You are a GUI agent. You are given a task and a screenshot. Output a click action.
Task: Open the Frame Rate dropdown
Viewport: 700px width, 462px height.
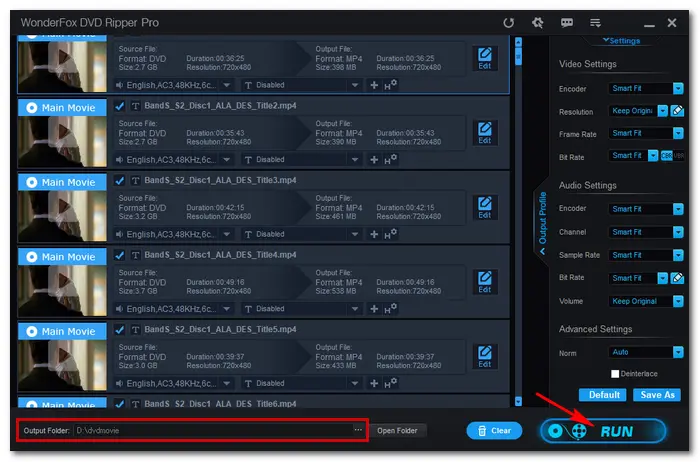[x=678, y=133]
